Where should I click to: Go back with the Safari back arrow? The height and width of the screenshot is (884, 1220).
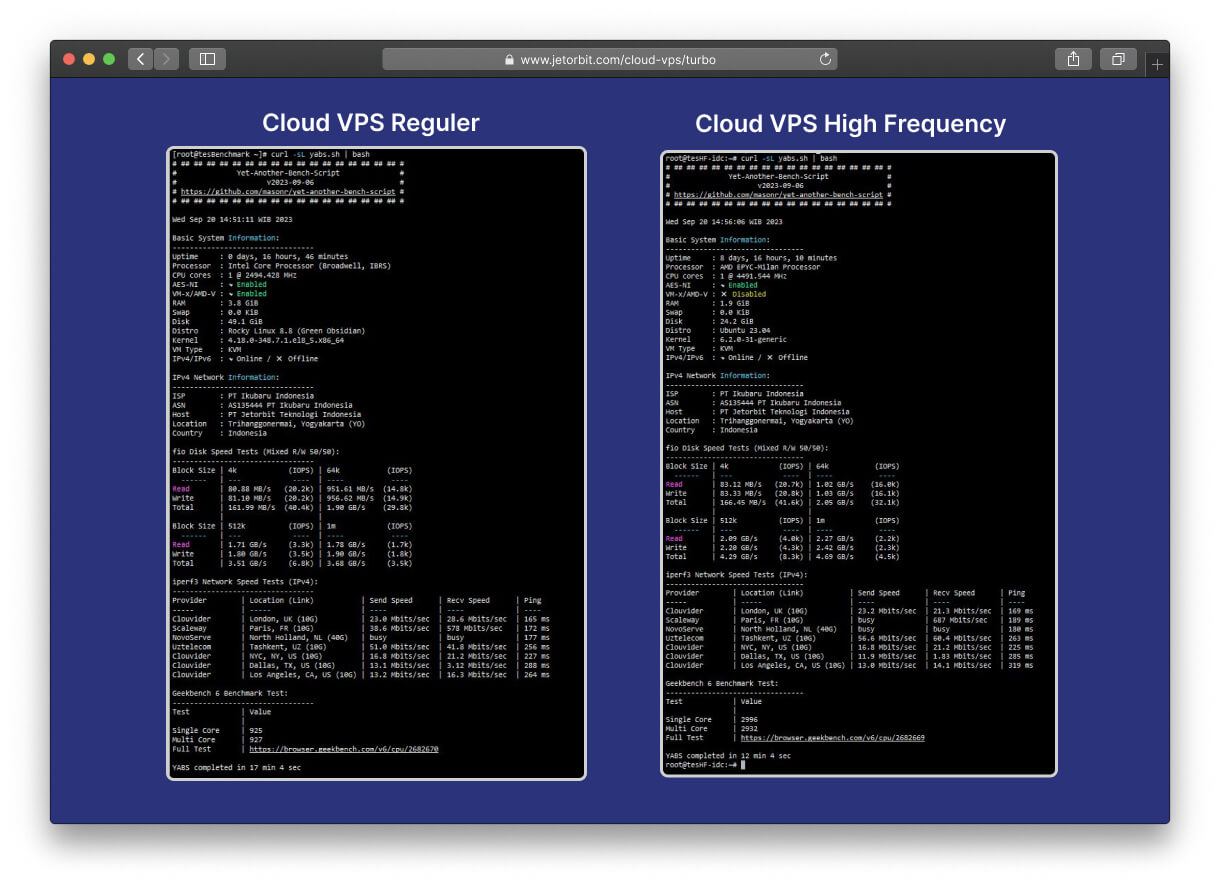coord(141,59)
